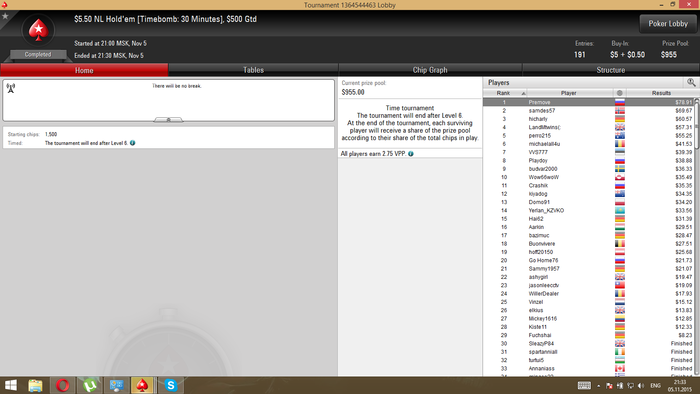Select the row for player Premove
Image resolution: width=700 pixels, height=394 pixels.
click(x=588, y=102)
